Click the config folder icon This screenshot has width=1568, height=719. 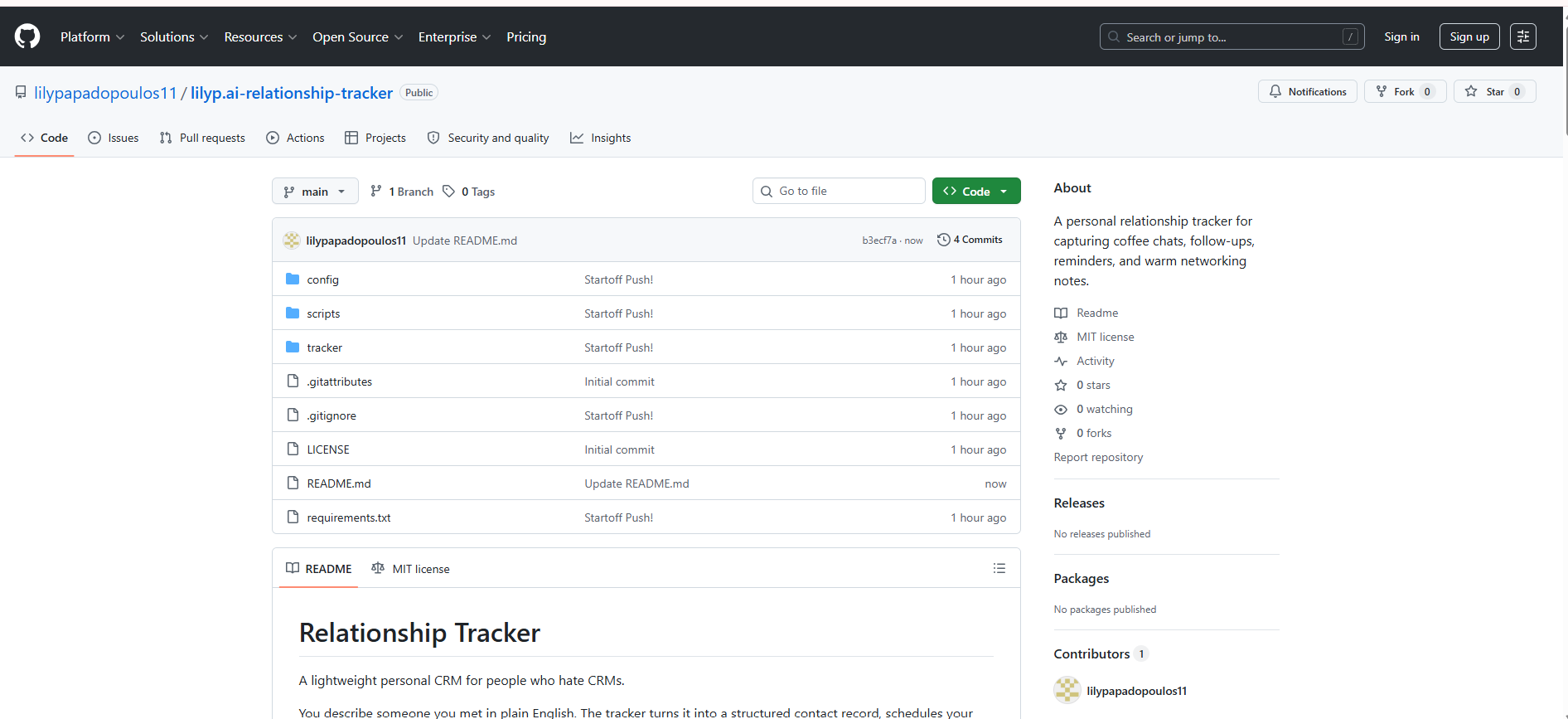tap(293, 279)
